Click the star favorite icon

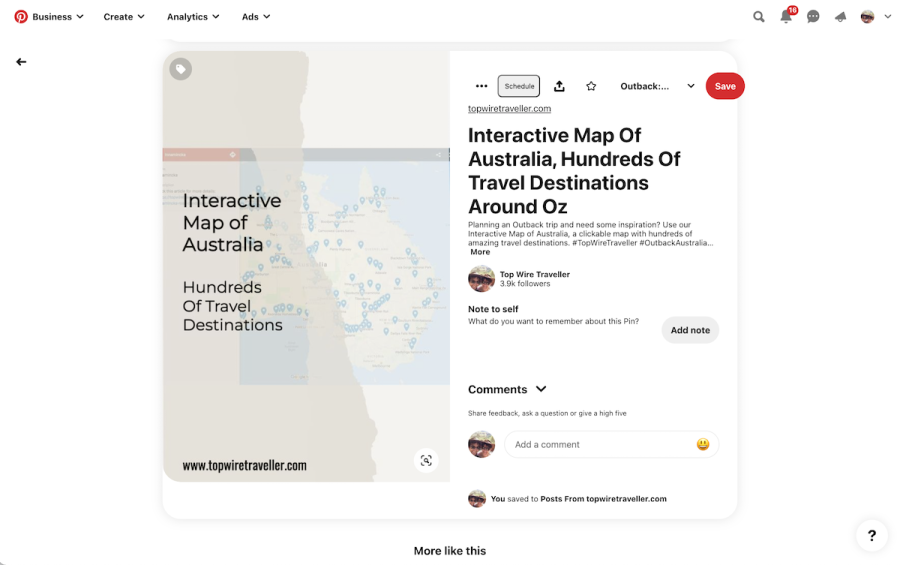591,86
